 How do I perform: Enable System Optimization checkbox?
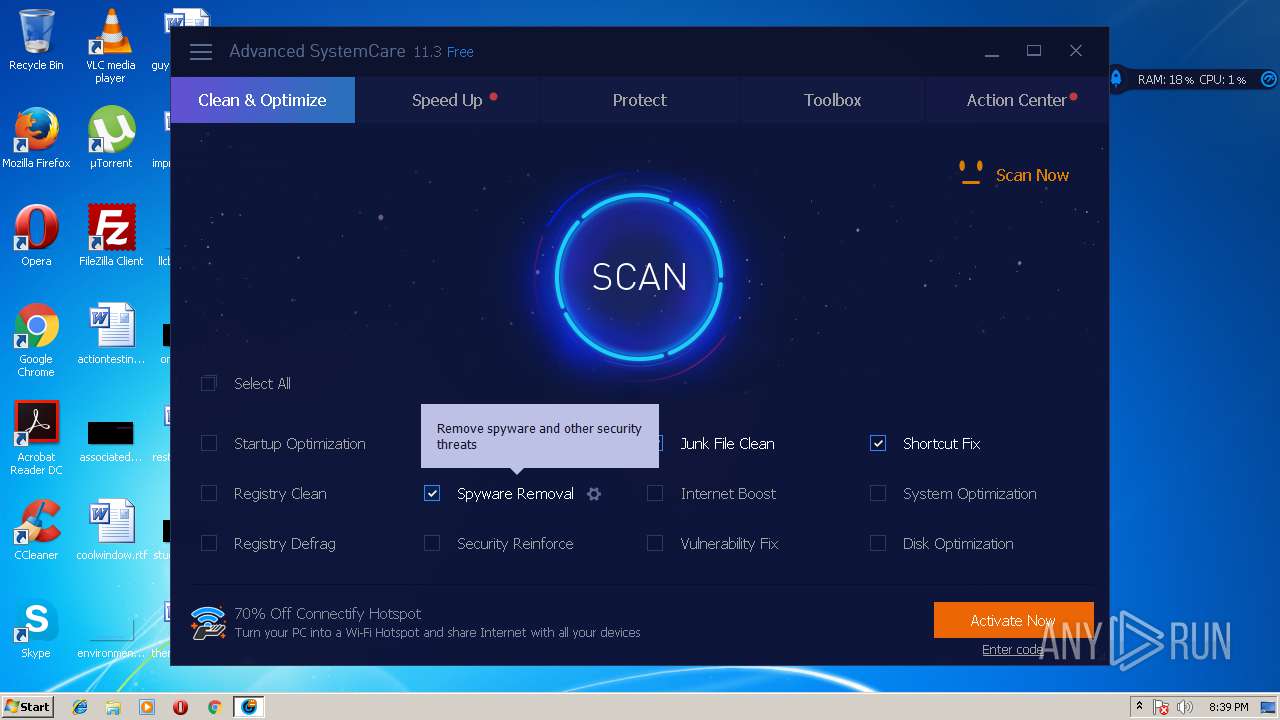click(878, 494)
